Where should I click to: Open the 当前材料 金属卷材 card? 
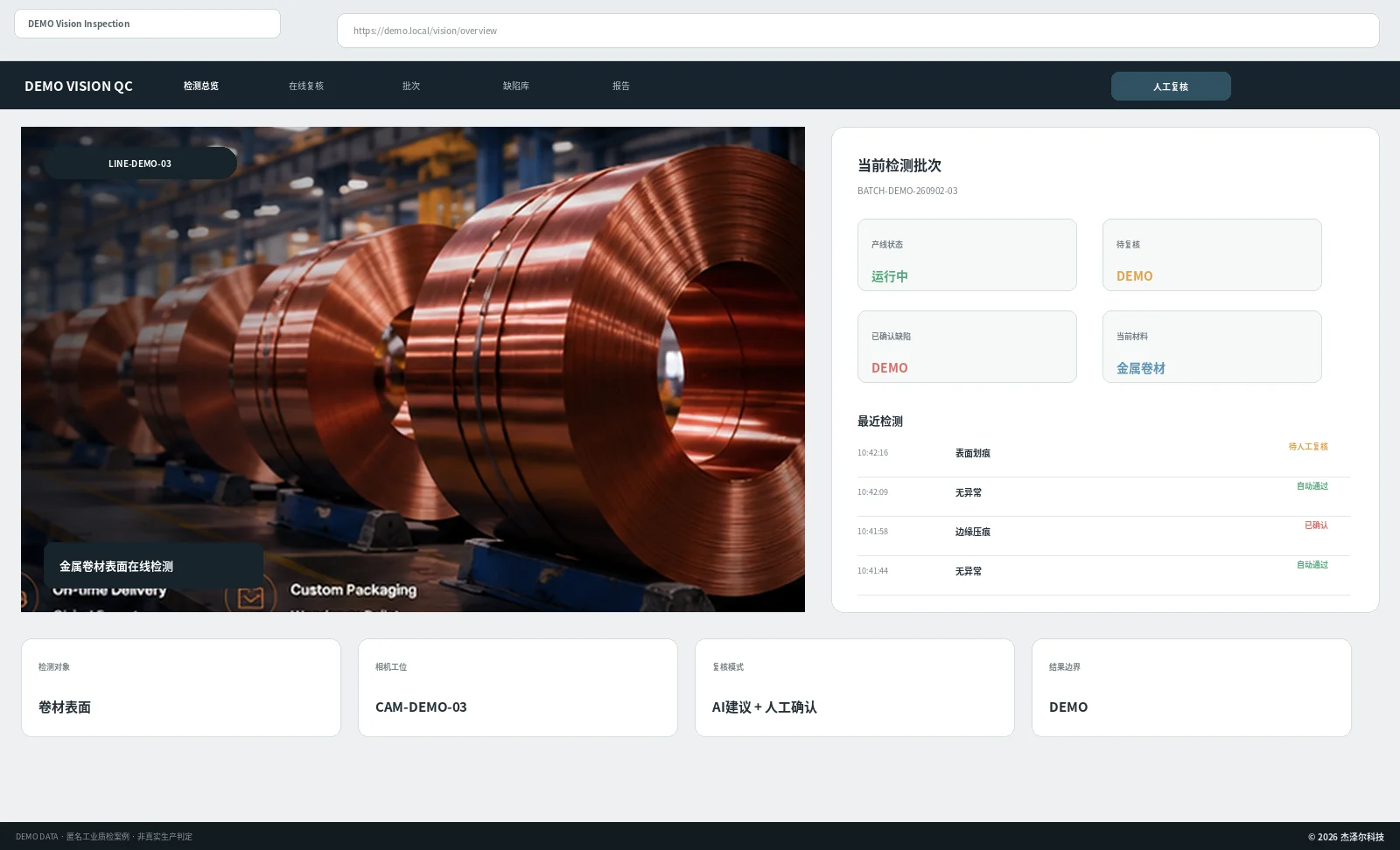click(x=1212, y=346)
